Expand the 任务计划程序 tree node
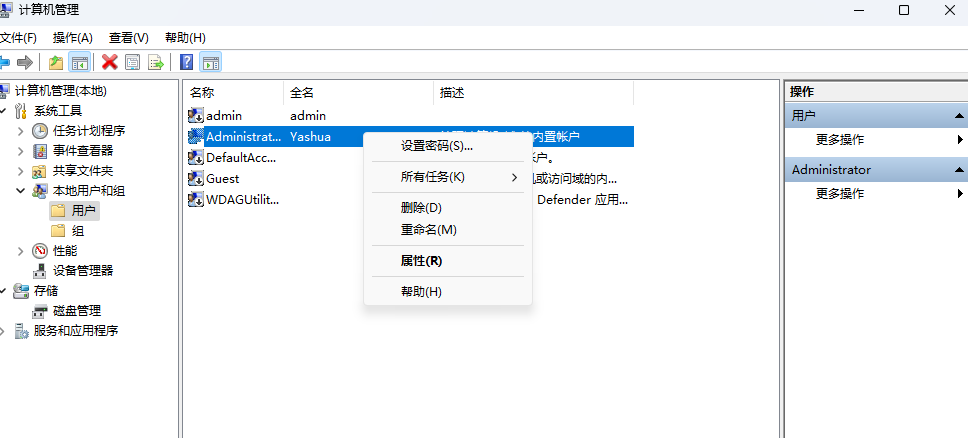 click(x=20, y=131)
